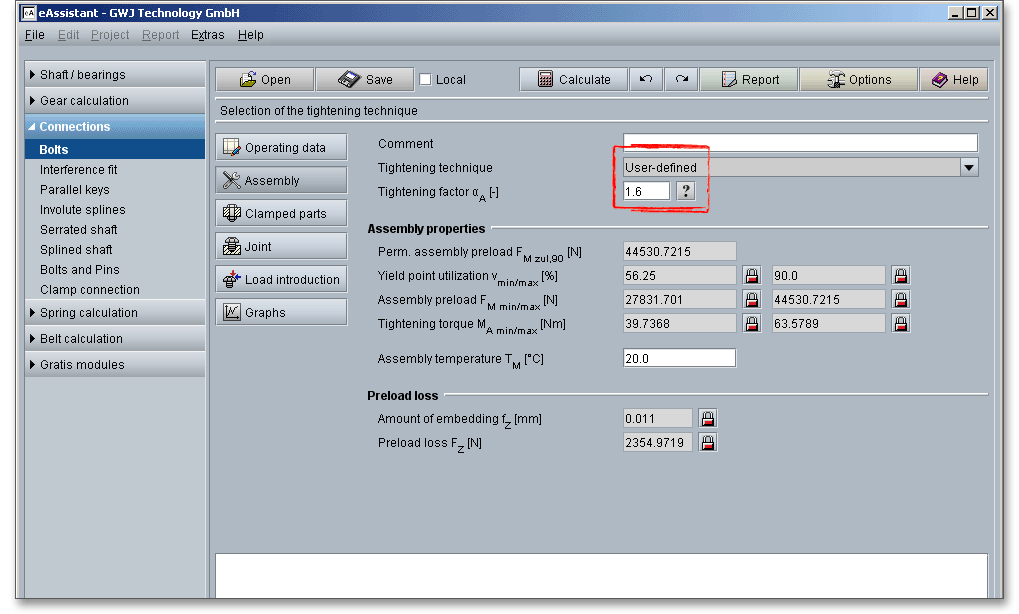The image size is (1019, 614).
Task: Expand the Shaft / bearings section
Action: pyautogui.click(x=83, y=75)
